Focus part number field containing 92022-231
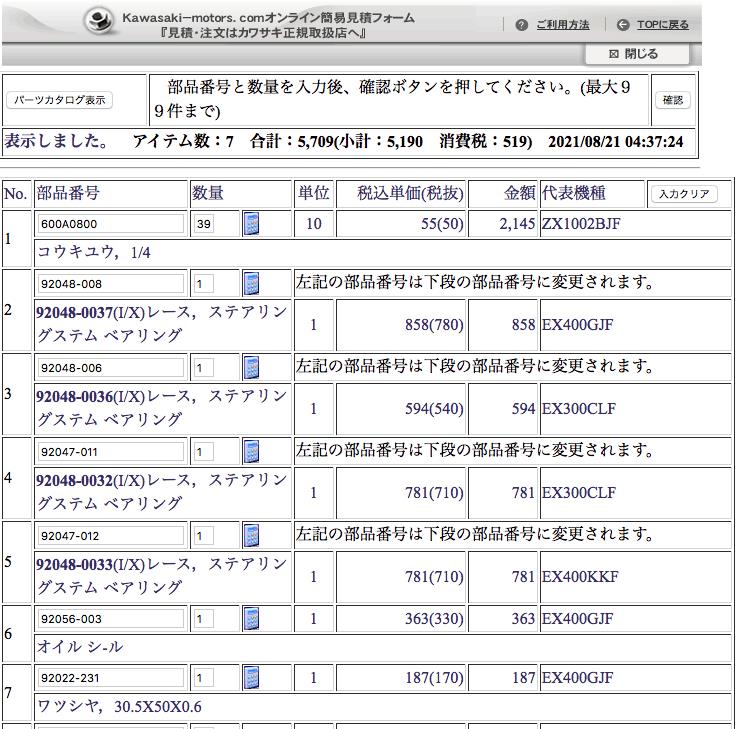 coord(111,678)
